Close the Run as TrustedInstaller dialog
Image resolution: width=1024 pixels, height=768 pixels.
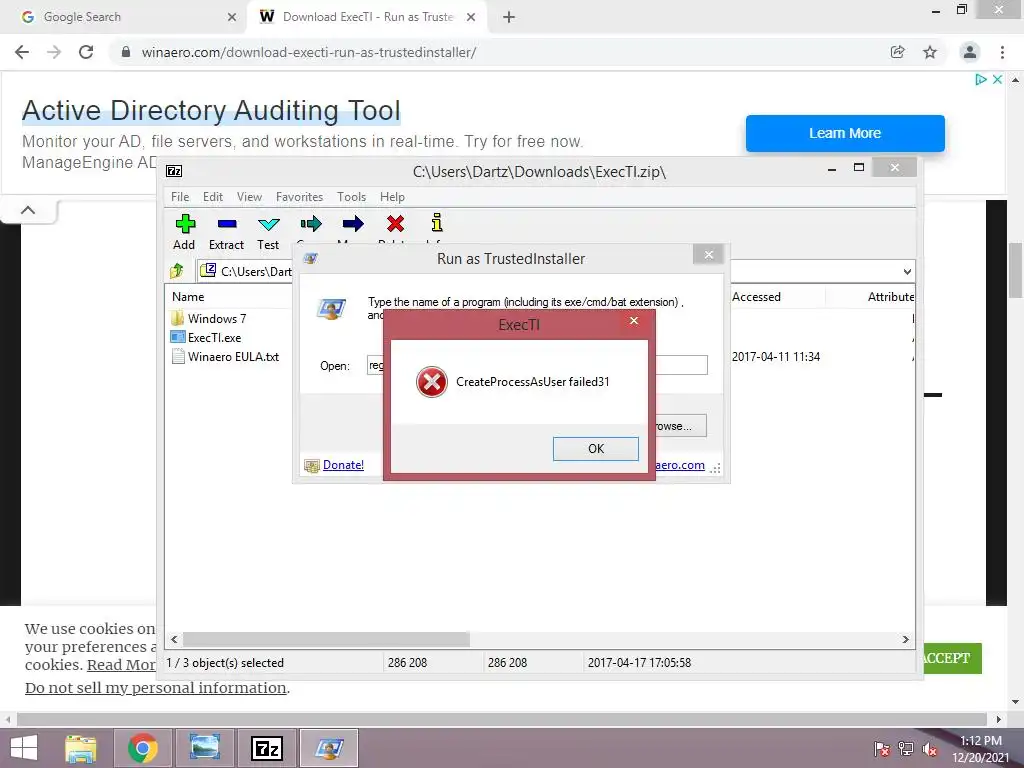[x=709, y=255]
